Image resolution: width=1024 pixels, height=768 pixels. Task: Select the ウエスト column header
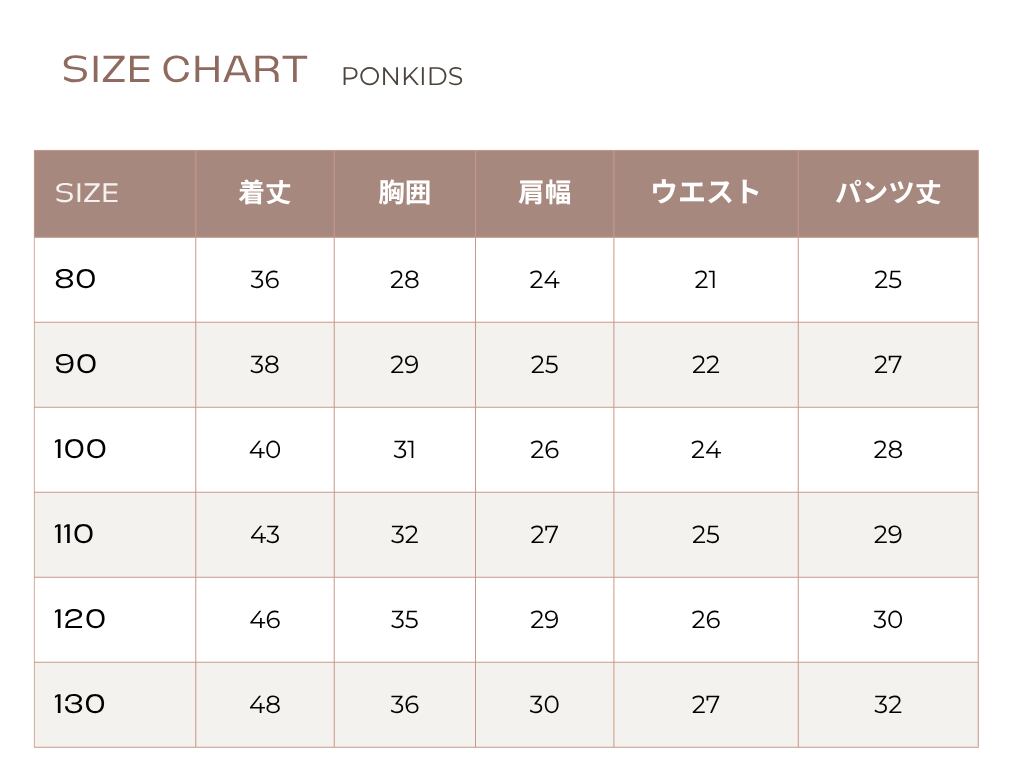coord(705,193)
